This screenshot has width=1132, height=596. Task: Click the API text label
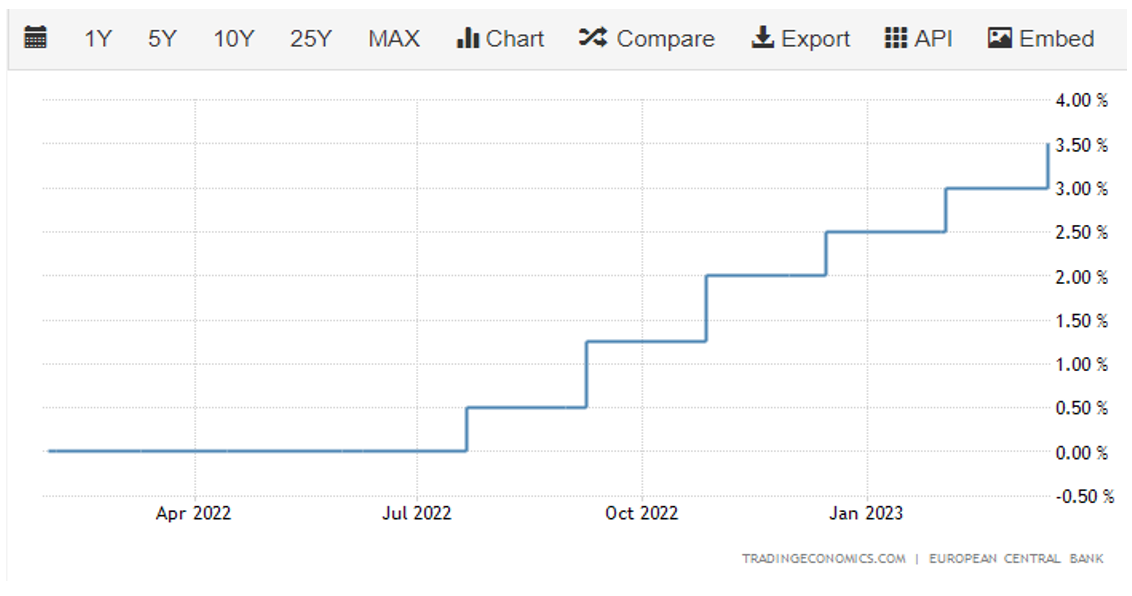coord(933,39)
